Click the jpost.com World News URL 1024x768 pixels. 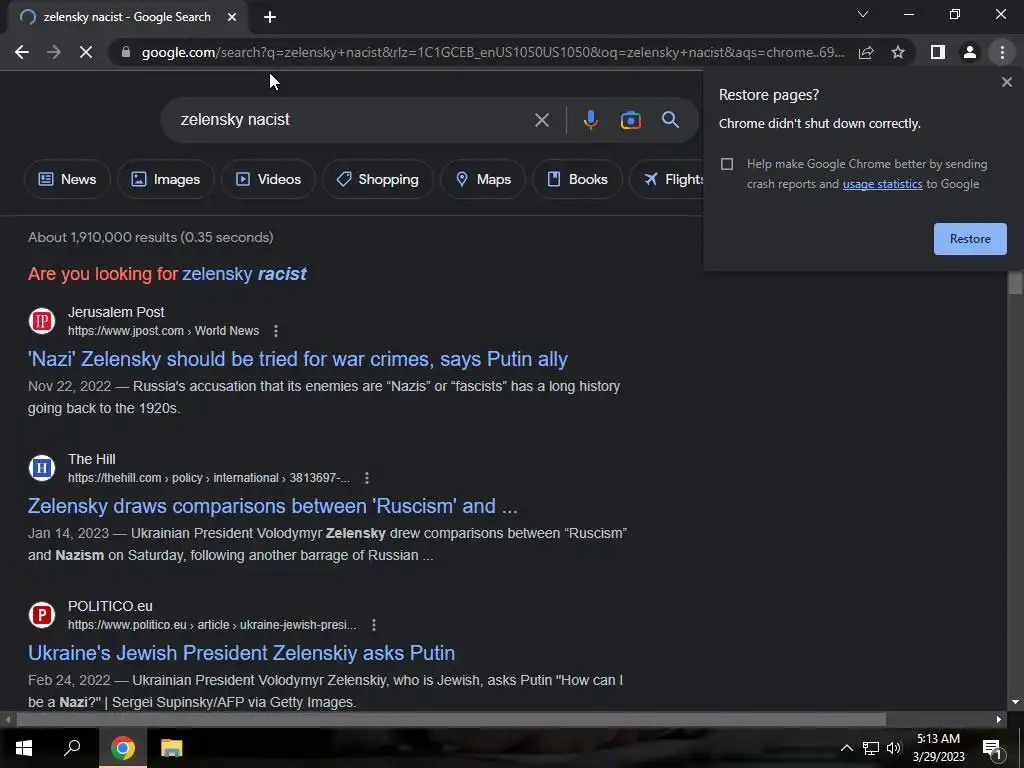pyautogui.click(x=163, y=331)
